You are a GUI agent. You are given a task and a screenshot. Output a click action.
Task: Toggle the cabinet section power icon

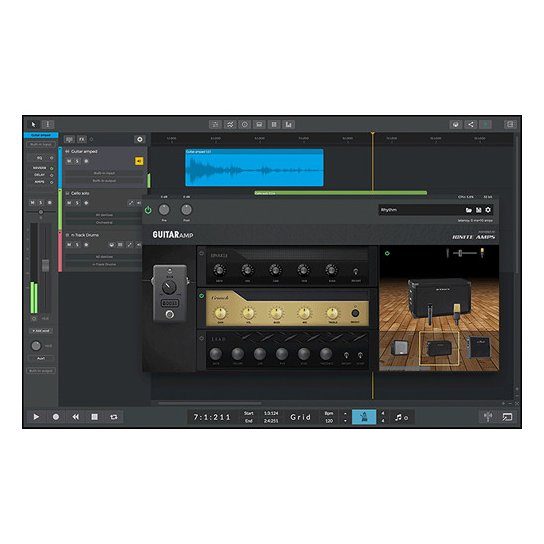387,254
